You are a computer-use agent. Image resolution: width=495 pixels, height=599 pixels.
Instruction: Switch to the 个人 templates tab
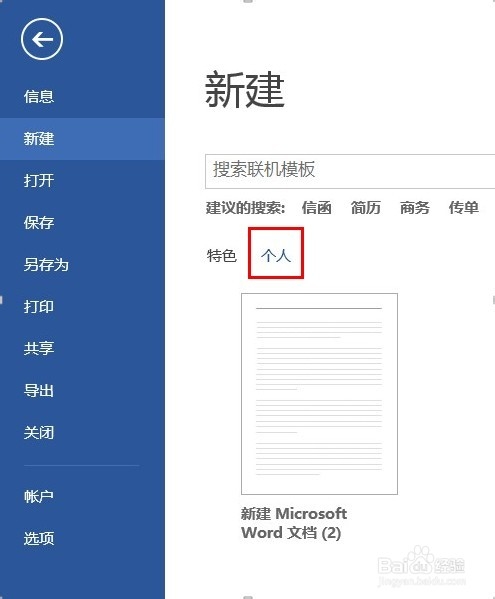[276, 255]
